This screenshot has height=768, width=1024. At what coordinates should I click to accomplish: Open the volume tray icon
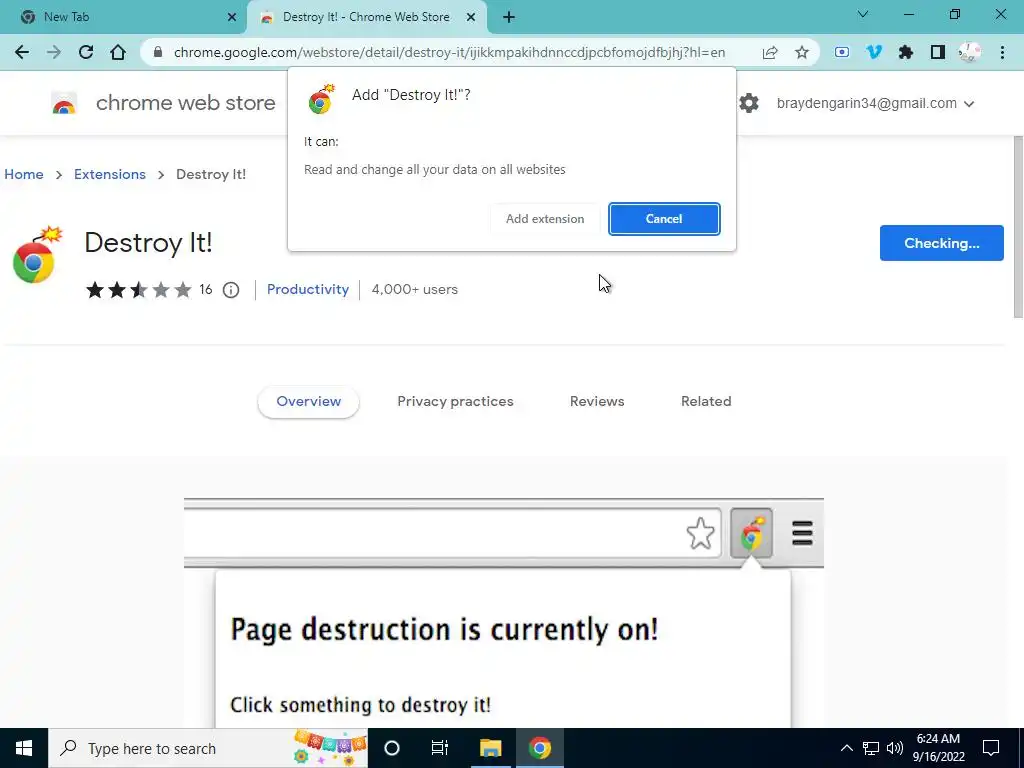tap(895, 748)
